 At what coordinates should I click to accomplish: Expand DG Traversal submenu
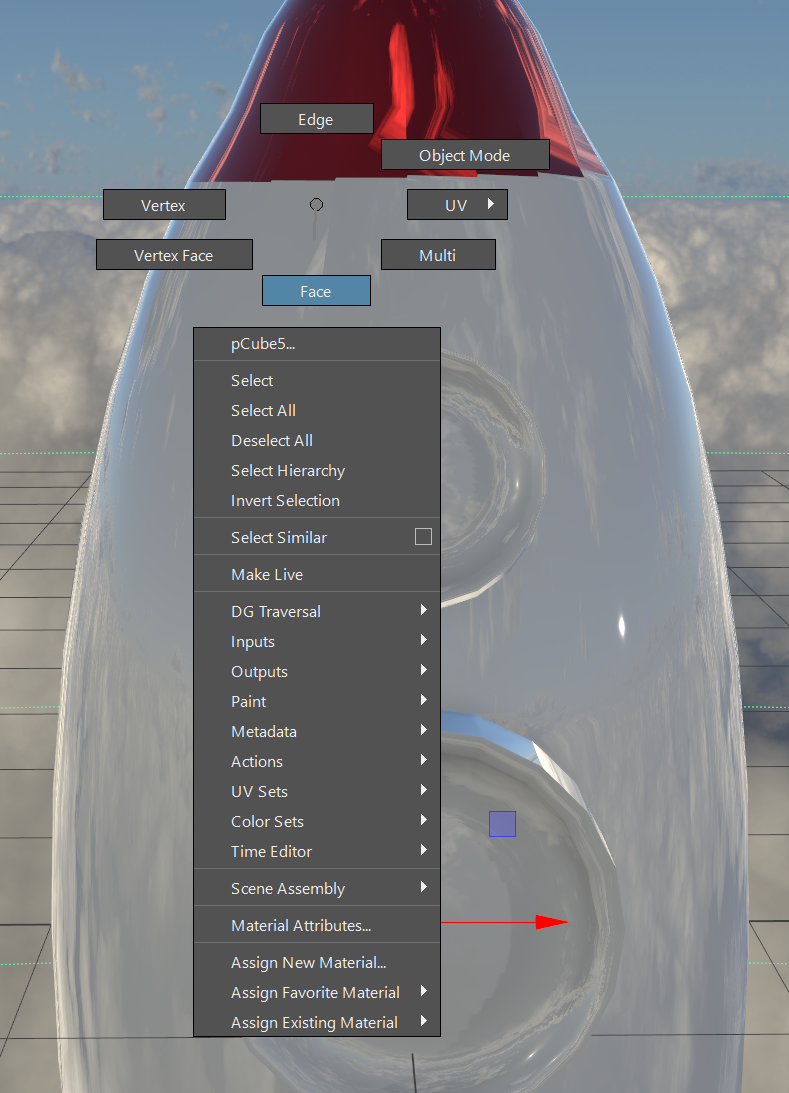point(317,611)
